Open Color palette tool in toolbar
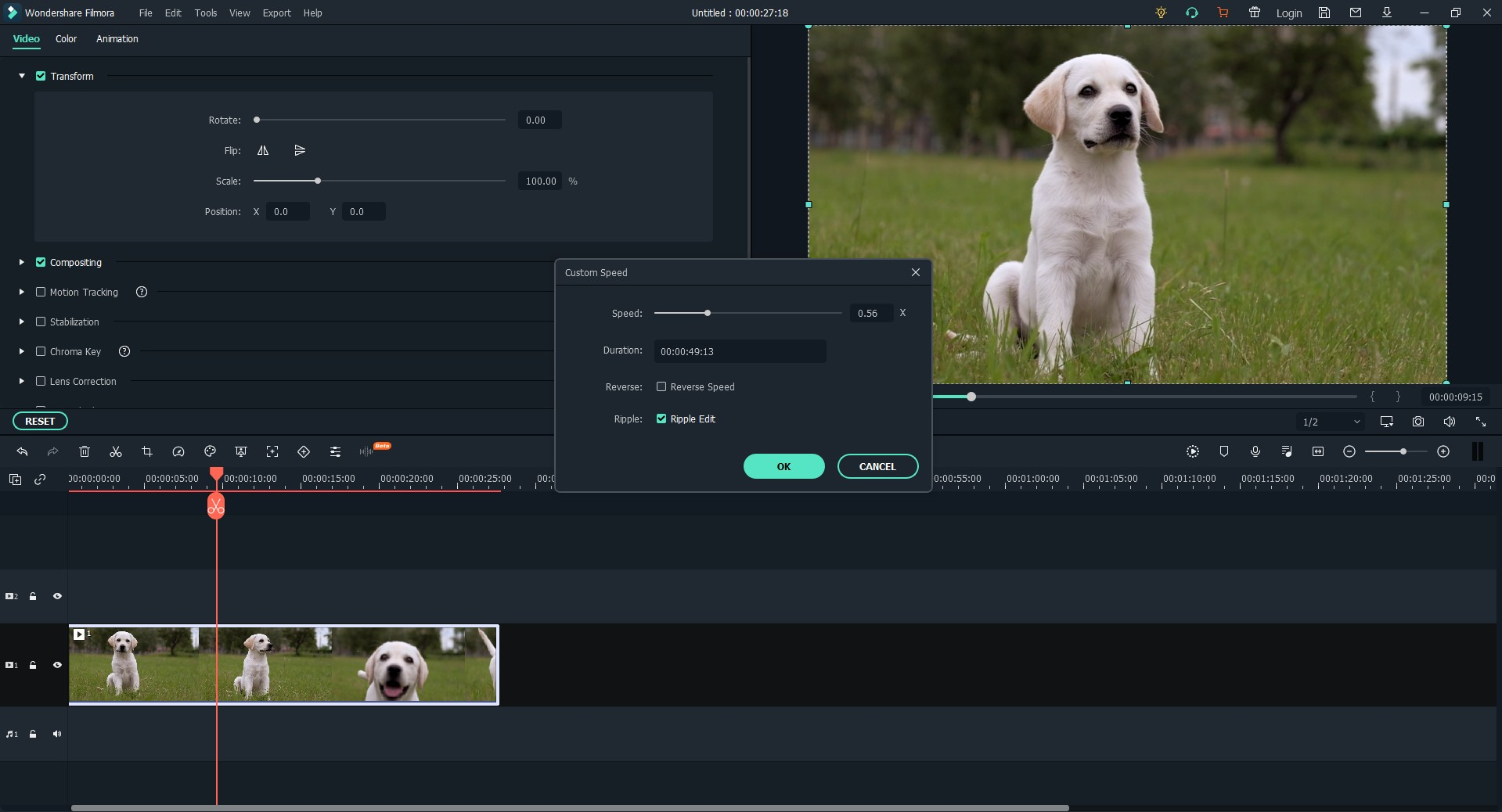The width and height of the screenshot is (1502, 812). click(210, 451)
